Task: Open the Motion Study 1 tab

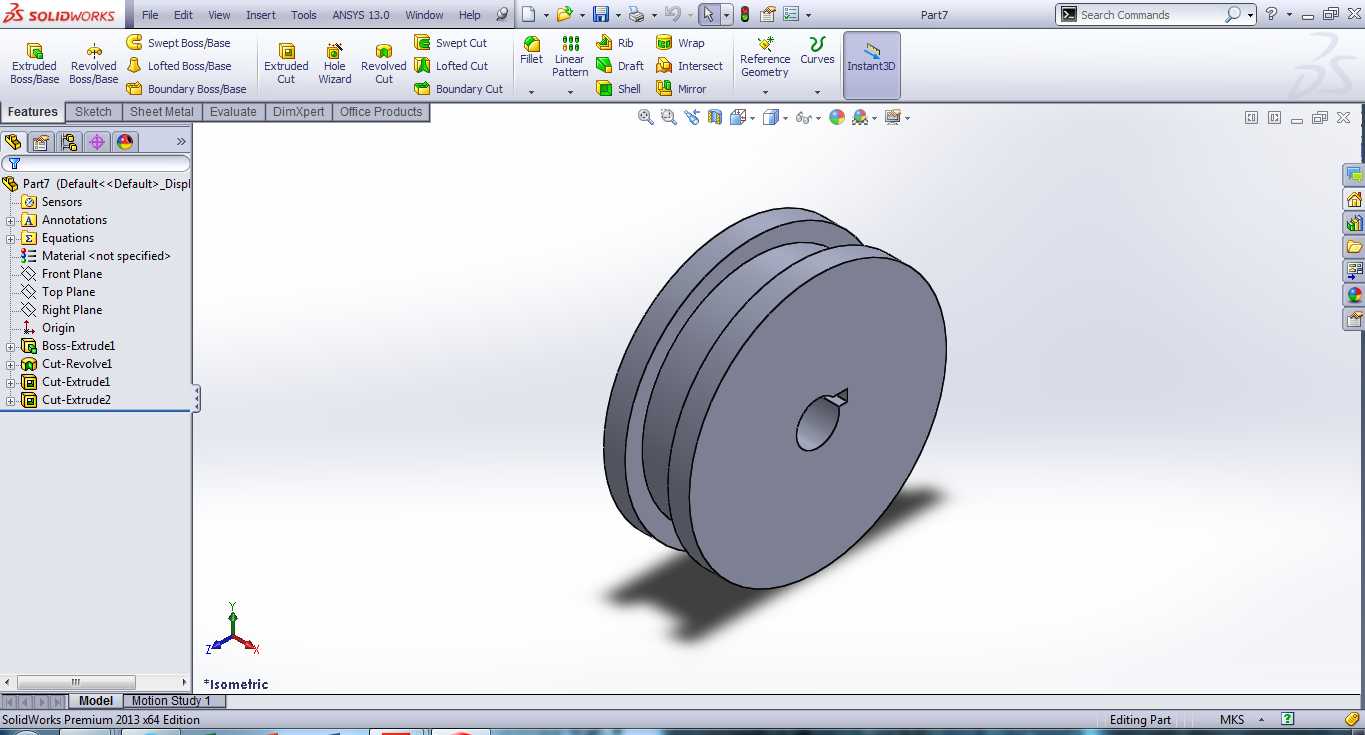Action: point(172,701)
